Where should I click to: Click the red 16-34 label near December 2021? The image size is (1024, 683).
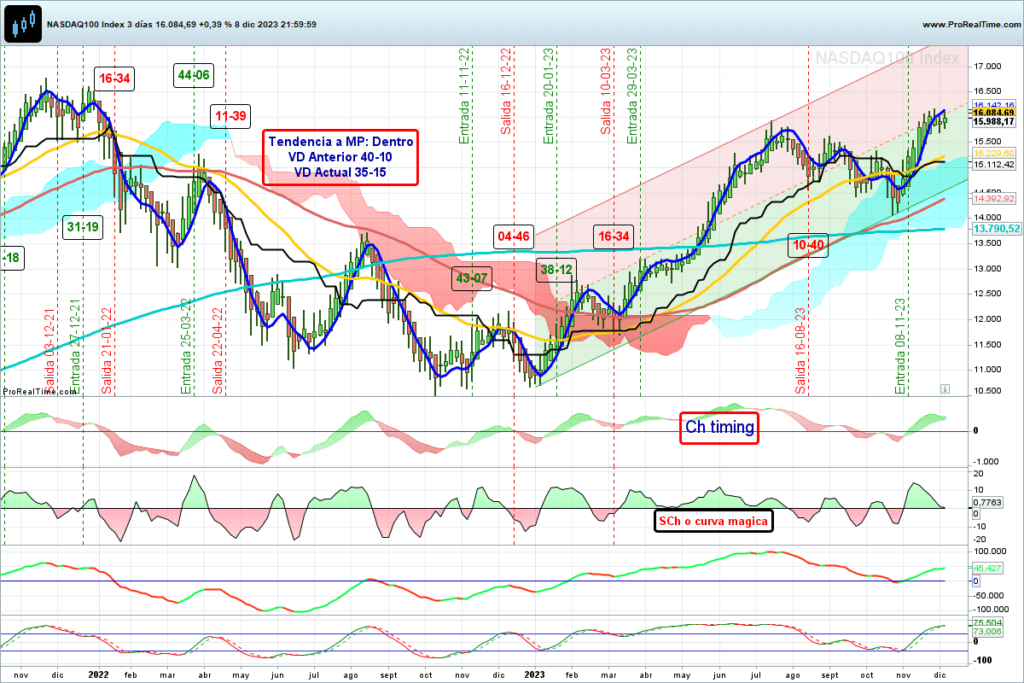114,79
